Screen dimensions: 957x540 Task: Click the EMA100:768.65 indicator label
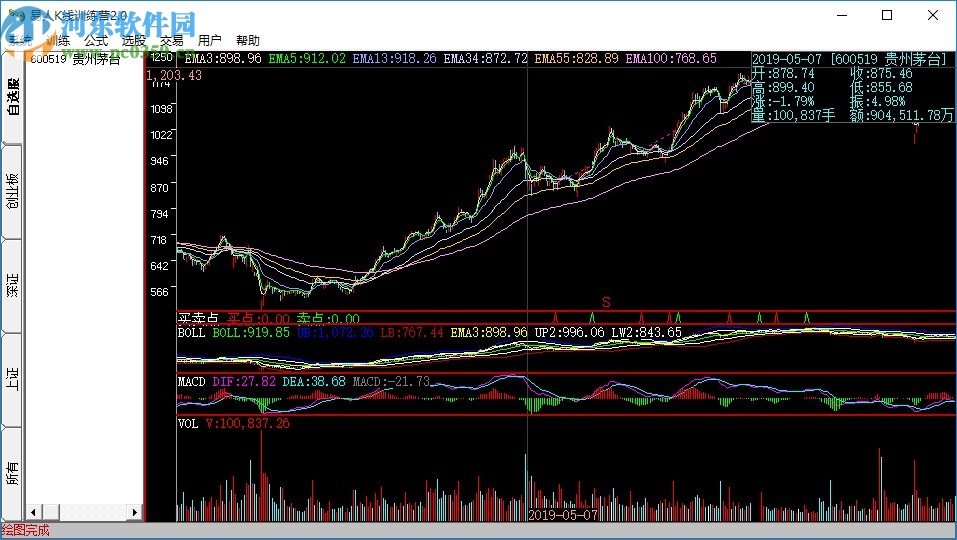(x=671, y=59)
